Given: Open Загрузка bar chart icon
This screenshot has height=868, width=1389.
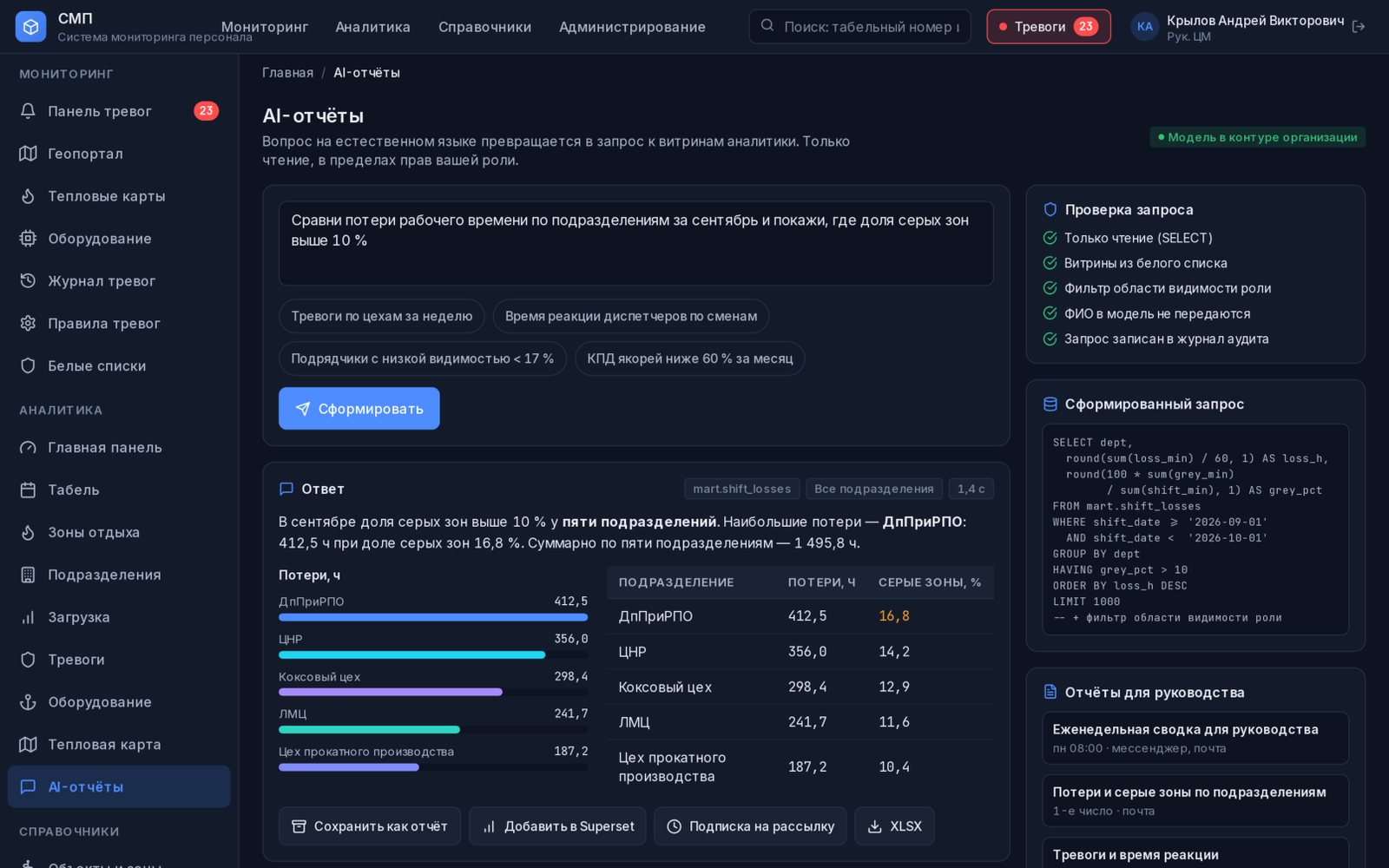Looking at the screenshot, I should point(28,618).
